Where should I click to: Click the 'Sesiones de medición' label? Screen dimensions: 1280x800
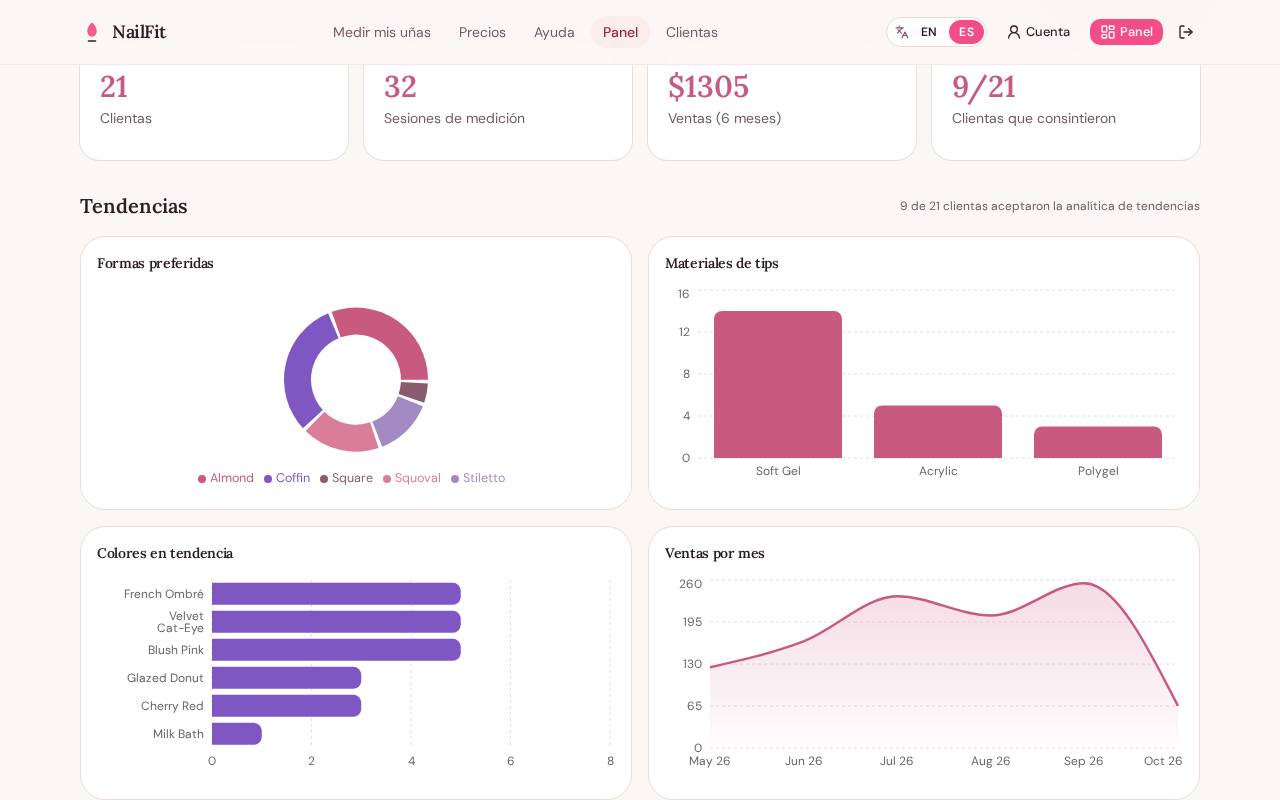454,118
